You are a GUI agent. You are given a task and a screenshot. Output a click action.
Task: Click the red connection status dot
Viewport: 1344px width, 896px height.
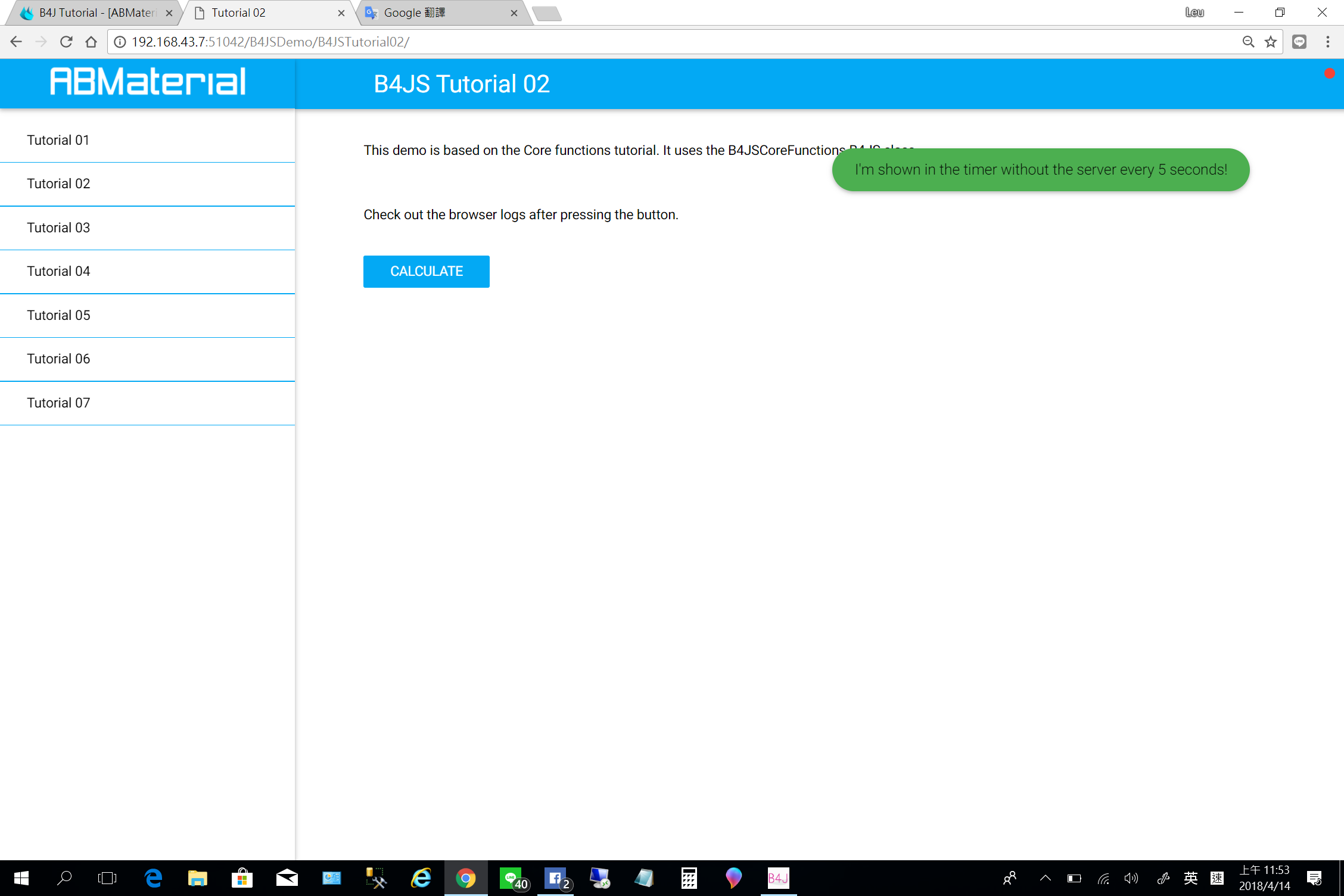pos(1329,73)
